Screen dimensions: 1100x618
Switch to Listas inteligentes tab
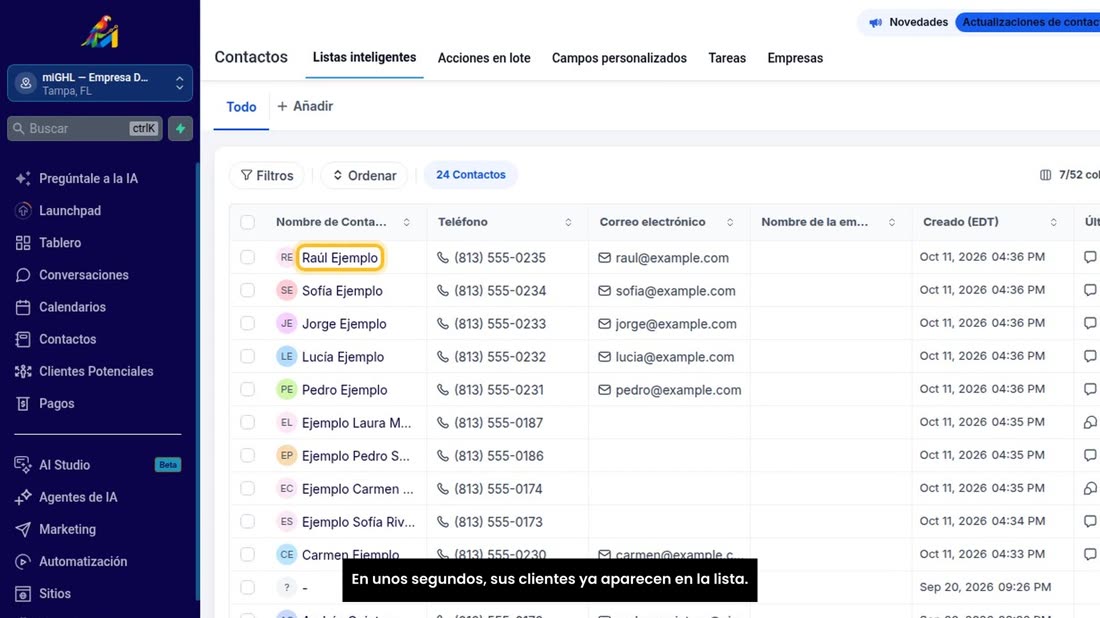coord(364,58)
